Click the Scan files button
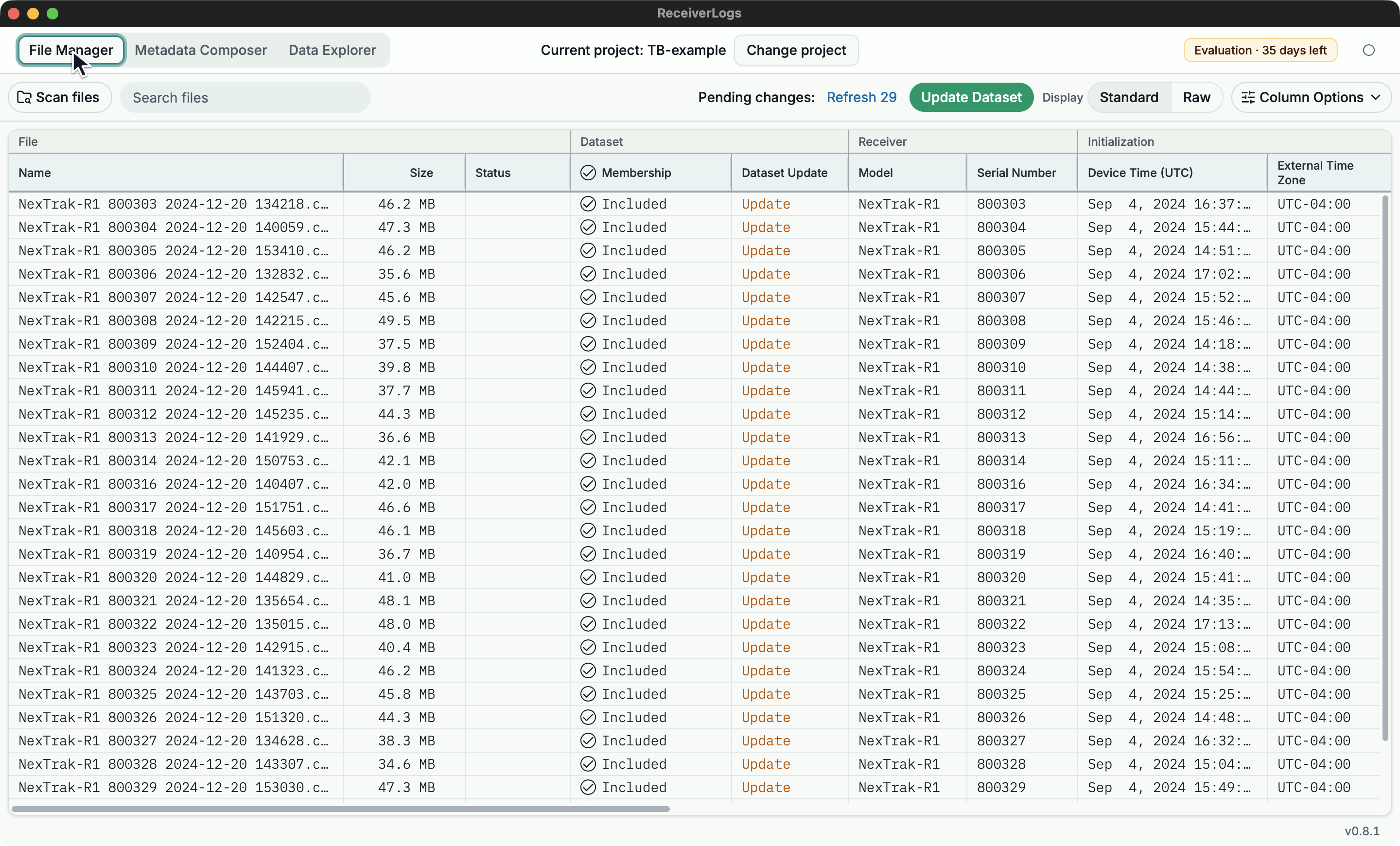Image resolution: width=1400 pixels, height=846 pixels. click(60, 97)
